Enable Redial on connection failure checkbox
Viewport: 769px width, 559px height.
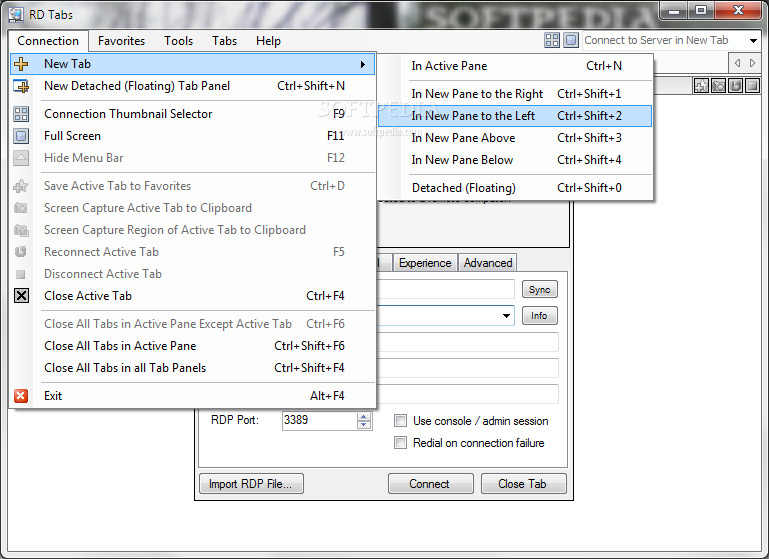coord(401,443)
